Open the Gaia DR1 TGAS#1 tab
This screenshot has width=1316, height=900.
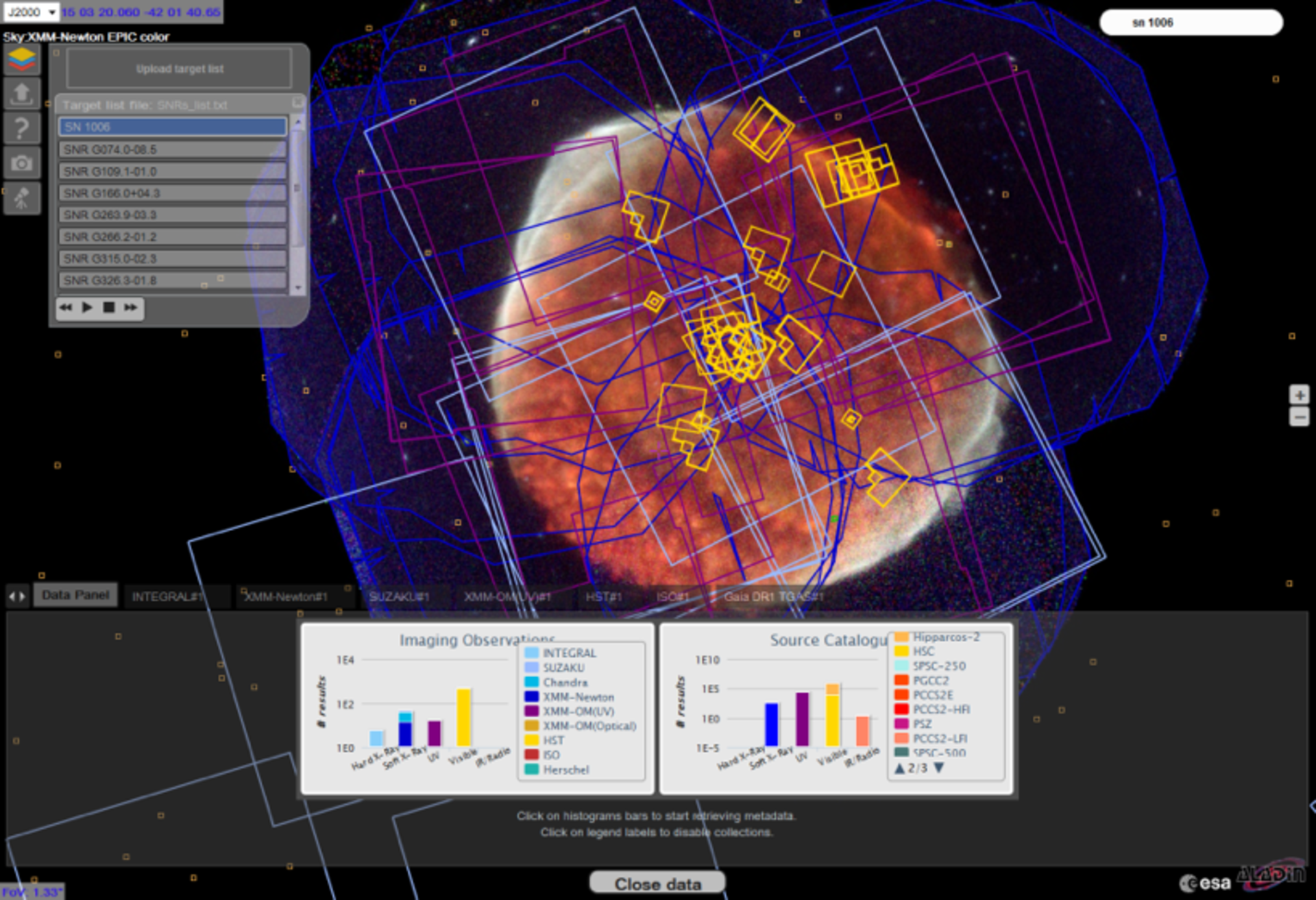(773, 596)
